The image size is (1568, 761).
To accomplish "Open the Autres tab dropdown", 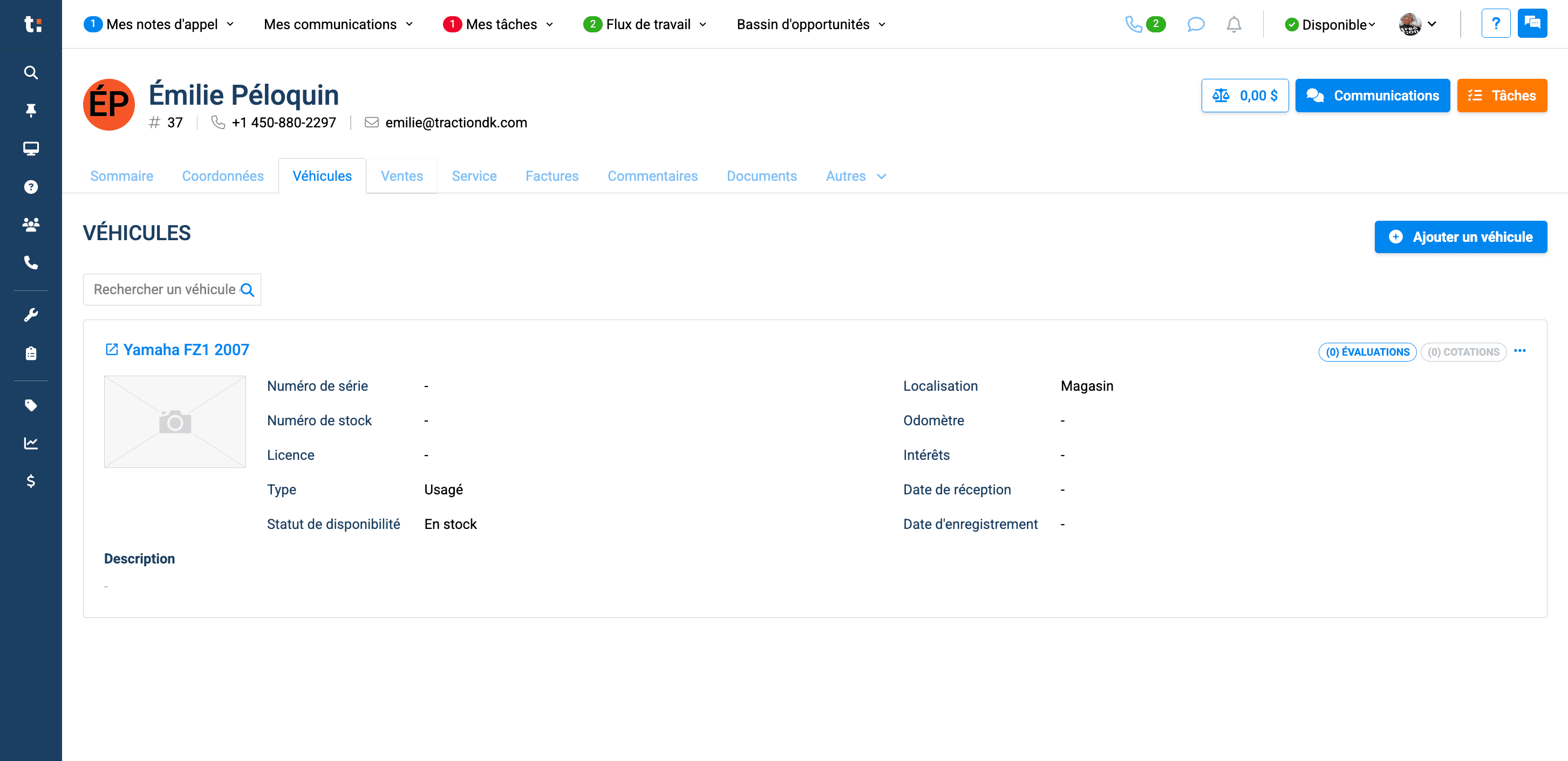I will (855, 176).
